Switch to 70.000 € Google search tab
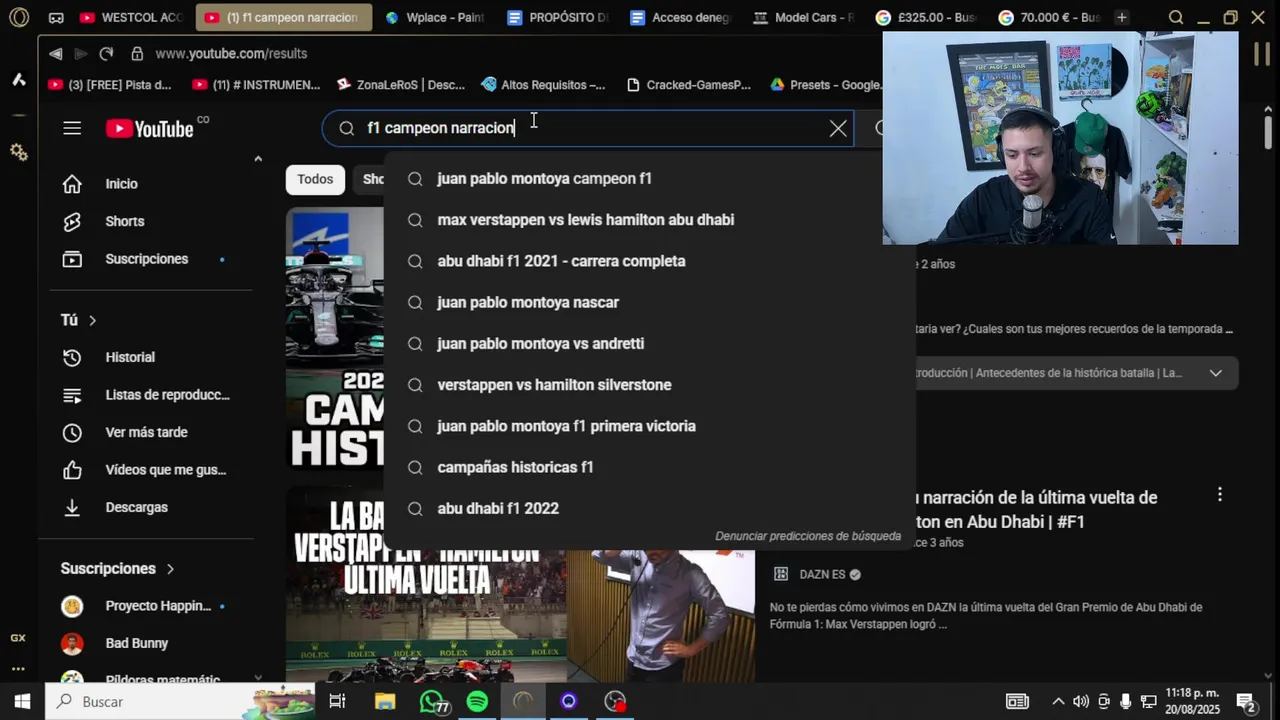The image size is (1280, 720). click(1050, 18)
